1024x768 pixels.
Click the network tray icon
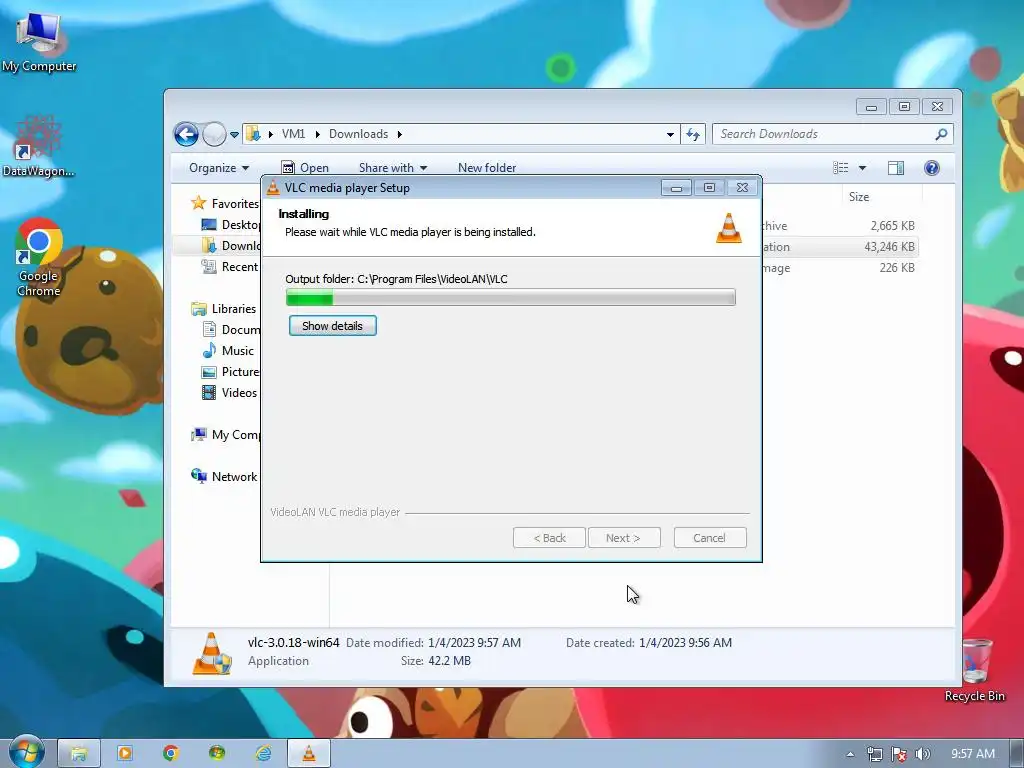coord(874,754)
